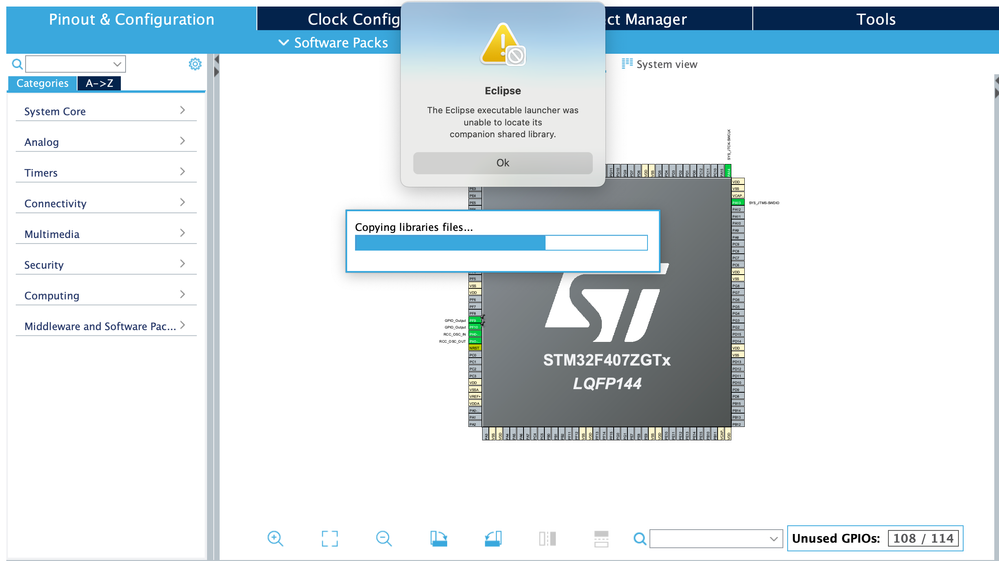
Task: Click the horizontal split view icon
Action: [x=601, y=539]
